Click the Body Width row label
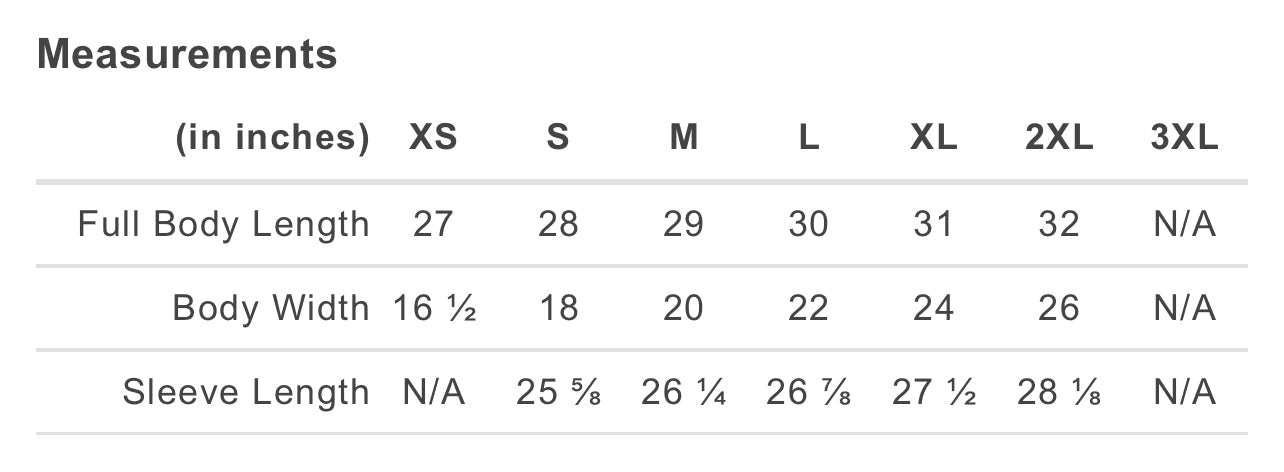 coord(271,308)
